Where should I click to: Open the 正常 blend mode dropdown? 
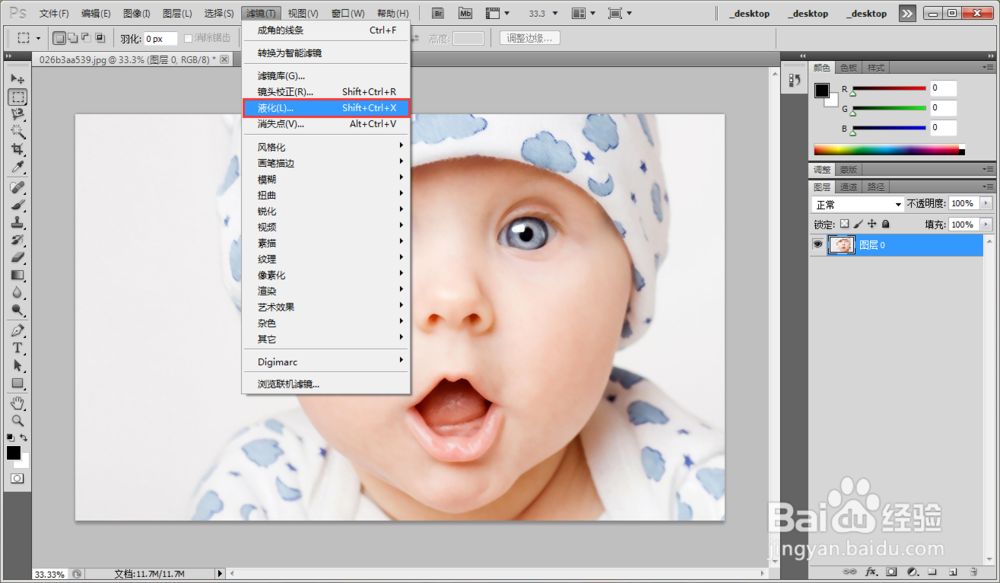pyautogui.click(x=858, y=204)
